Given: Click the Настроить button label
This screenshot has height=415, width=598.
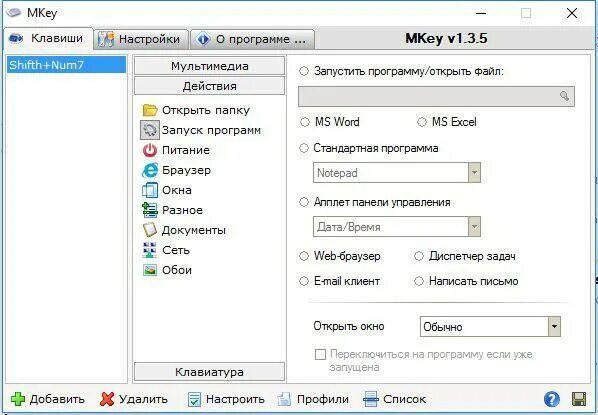Looking at the screenshot, I should coord(235,399).
